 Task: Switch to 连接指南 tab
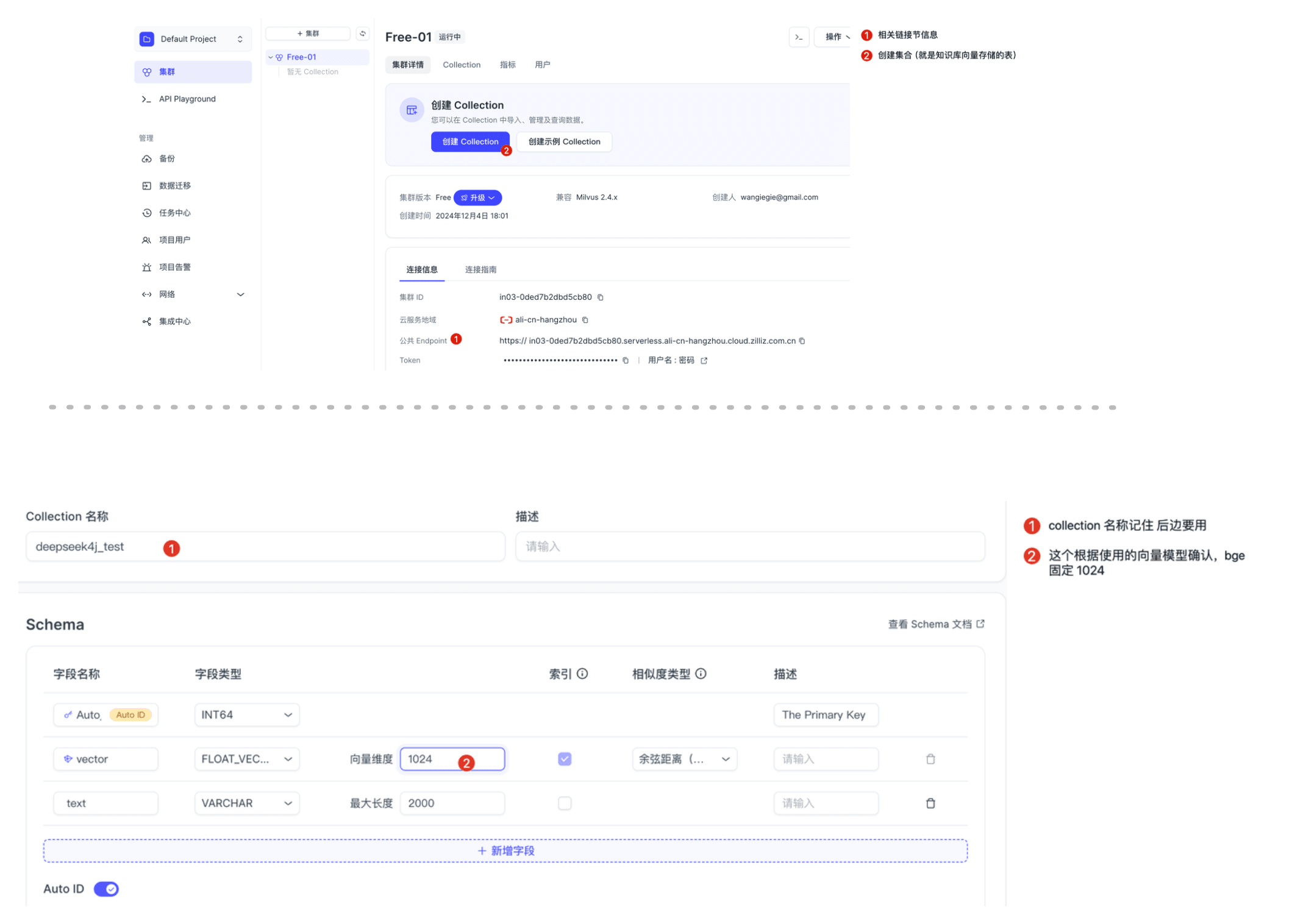[x=481, y=269]
